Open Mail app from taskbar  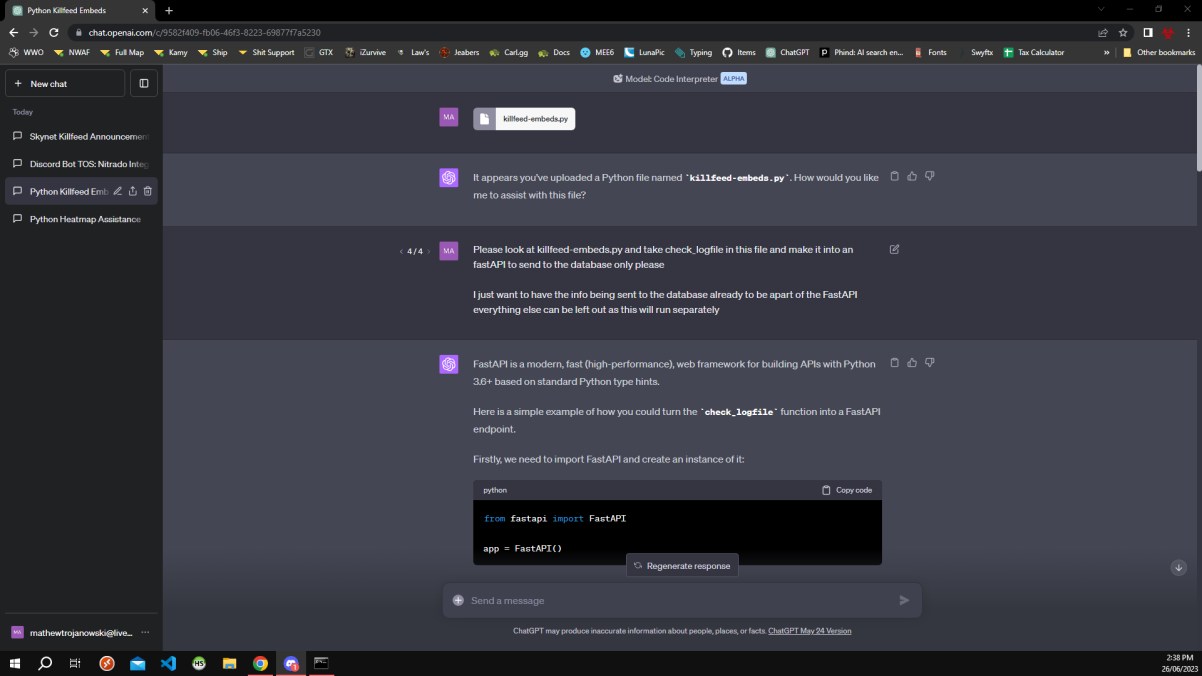(x=137, y=663)
